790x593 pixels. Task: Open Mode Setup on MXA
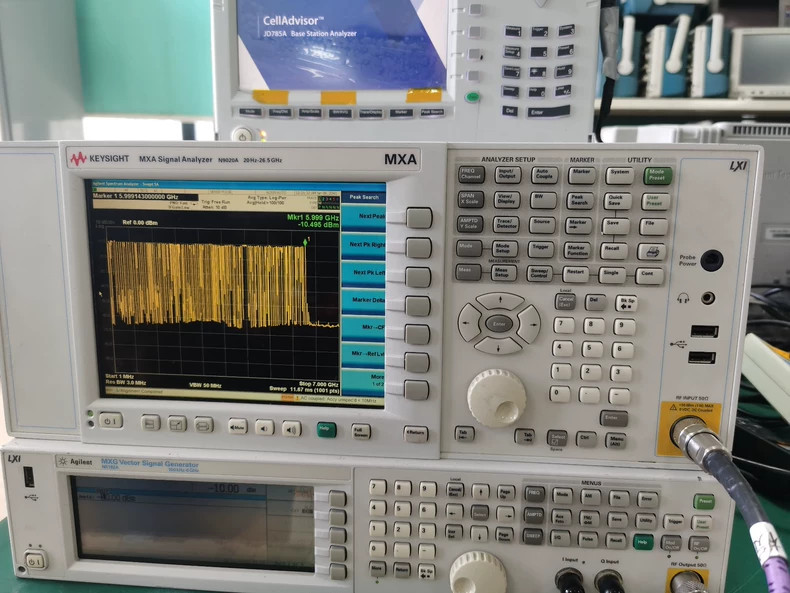point(504,248)
